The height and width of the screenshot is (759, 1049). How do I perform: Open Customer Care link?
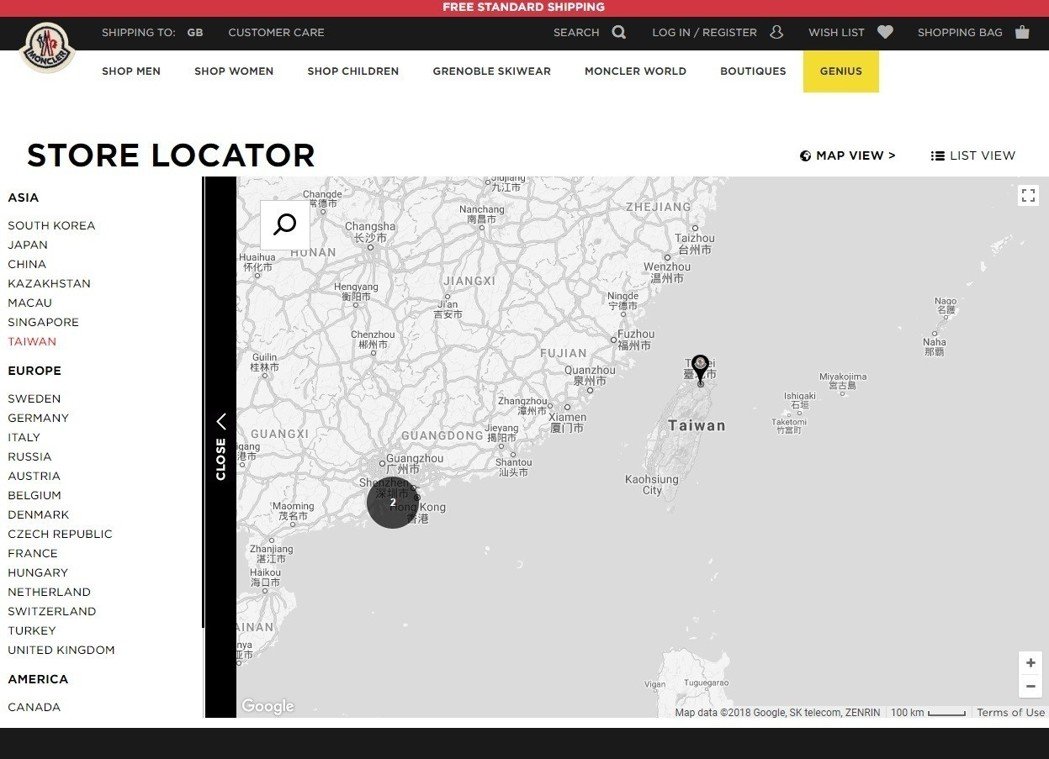tap(276, 32)
